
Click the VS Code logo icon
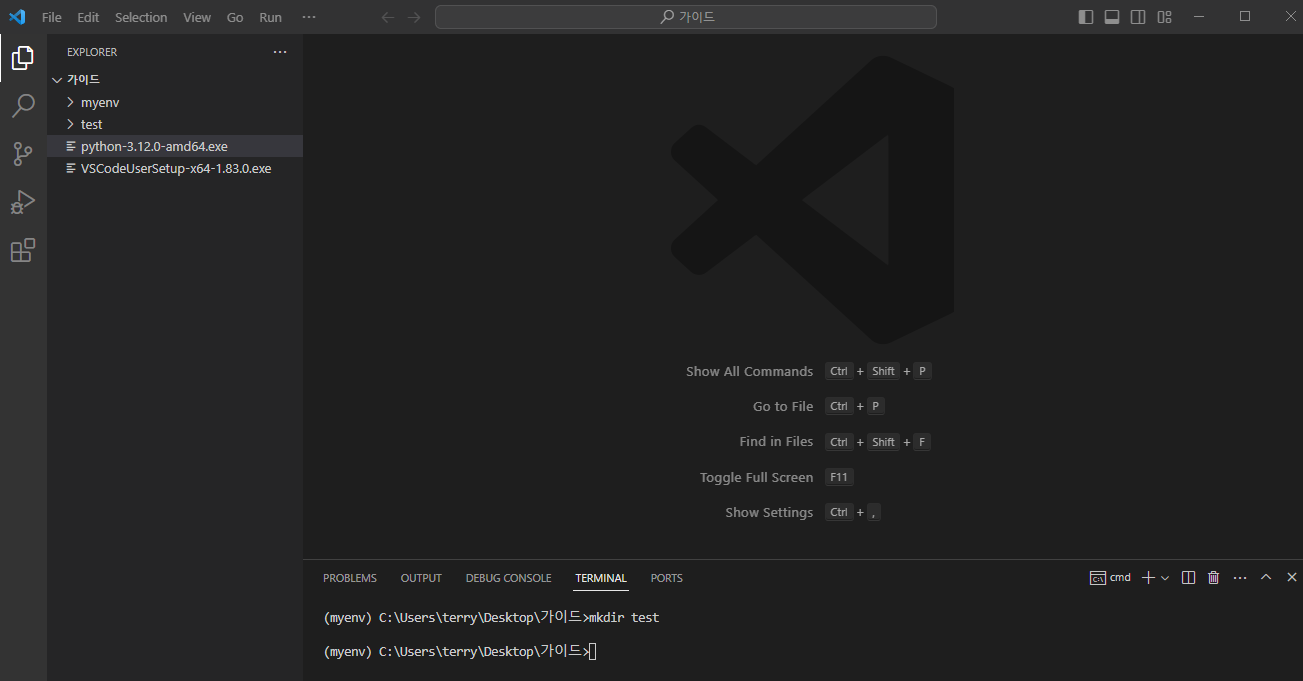17,17
